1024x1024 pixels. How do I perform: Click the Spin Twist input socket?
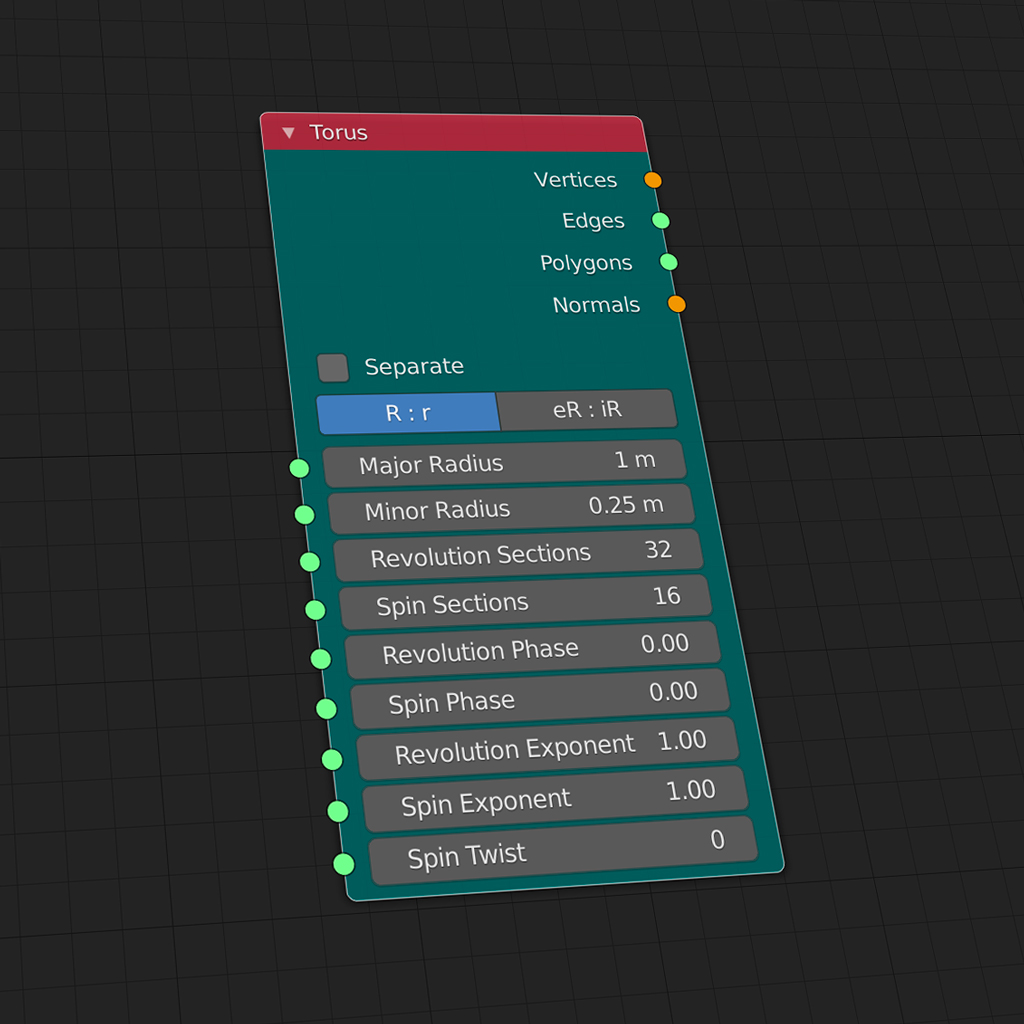coord(344,864)
